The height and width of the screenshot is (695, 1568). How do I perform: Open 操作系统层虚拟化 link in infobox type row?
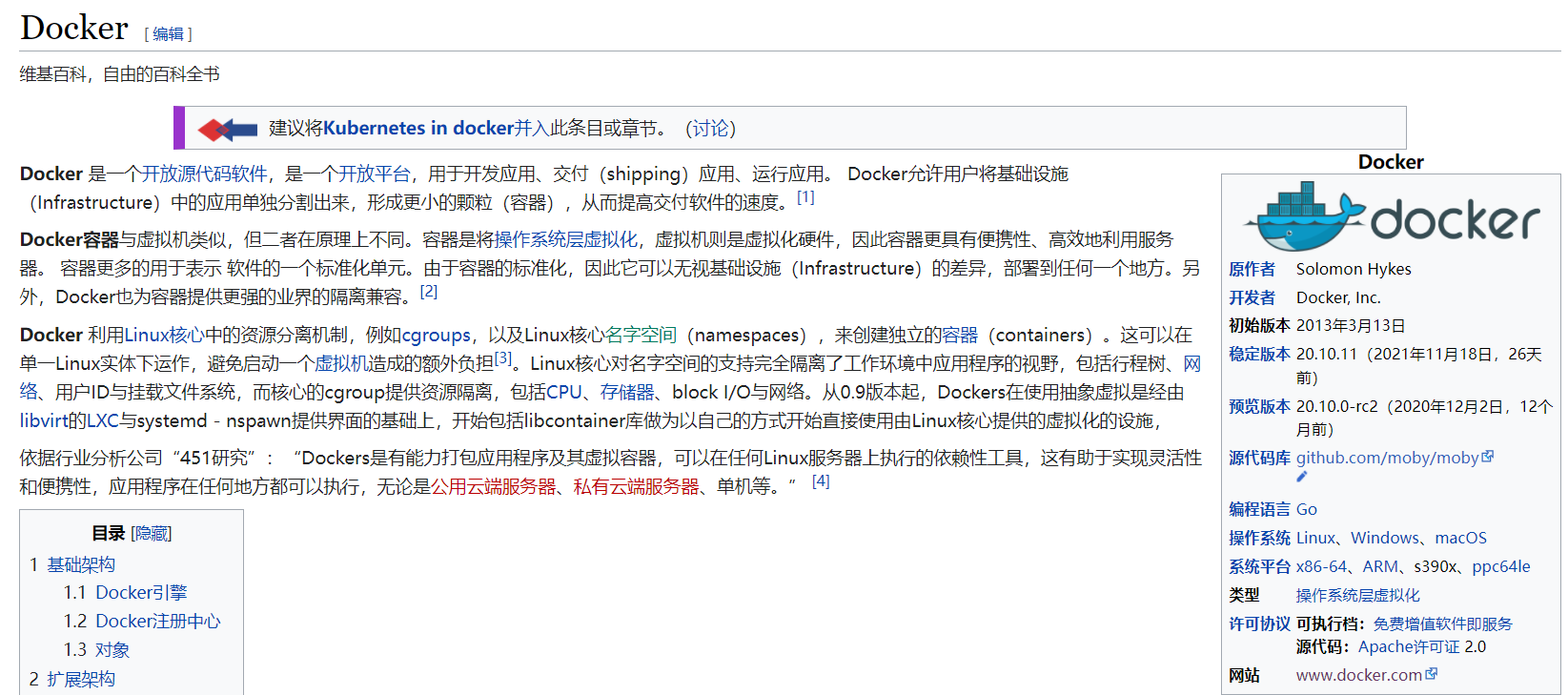1358,596
